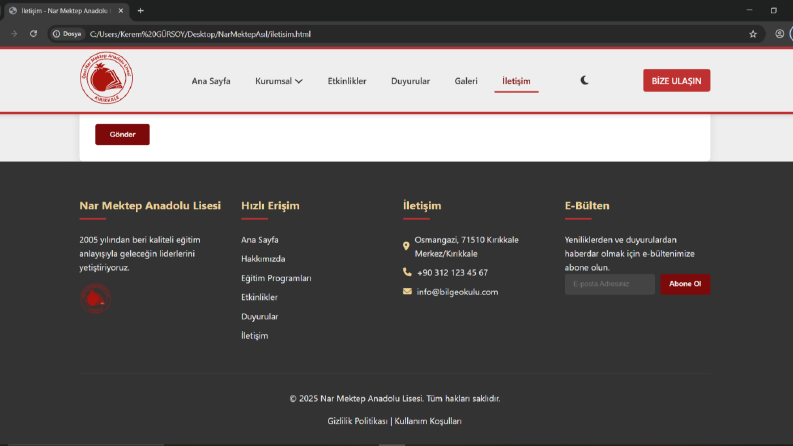This screenshot has height=446, width=793.
Task: Click the Hızlı Erişim footer heading
Action: [x=270, y=205]
